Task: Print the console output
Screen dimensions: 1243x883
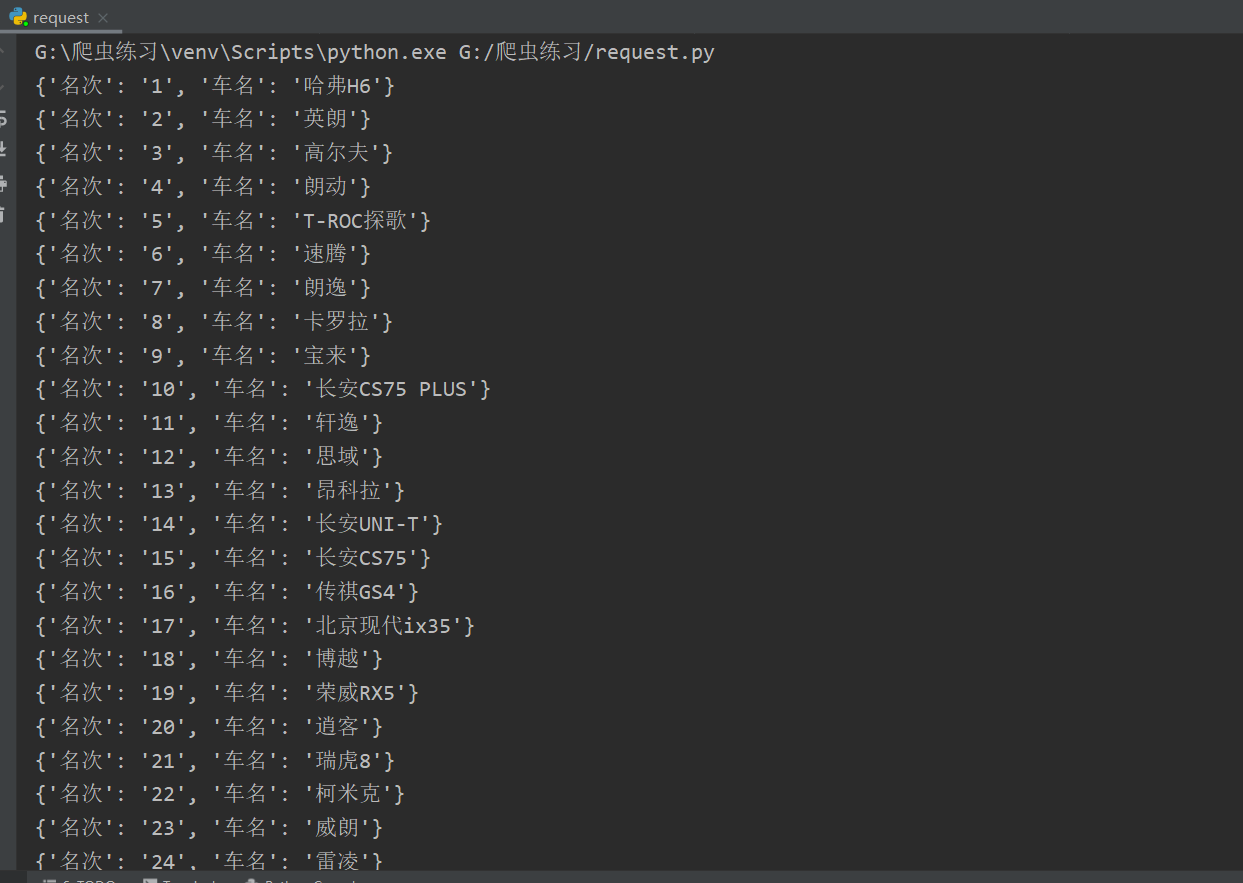Action: pos(3,184)
